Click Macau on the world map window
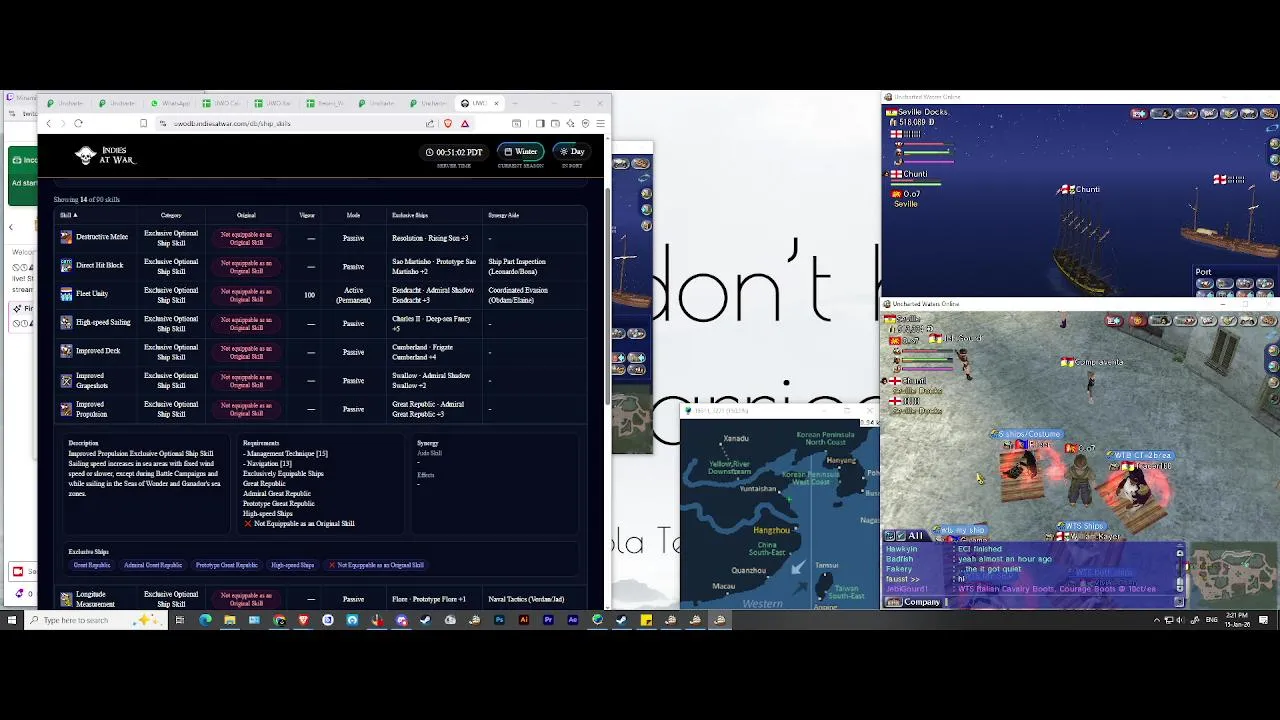1280x720 pixels. (724, 586)
